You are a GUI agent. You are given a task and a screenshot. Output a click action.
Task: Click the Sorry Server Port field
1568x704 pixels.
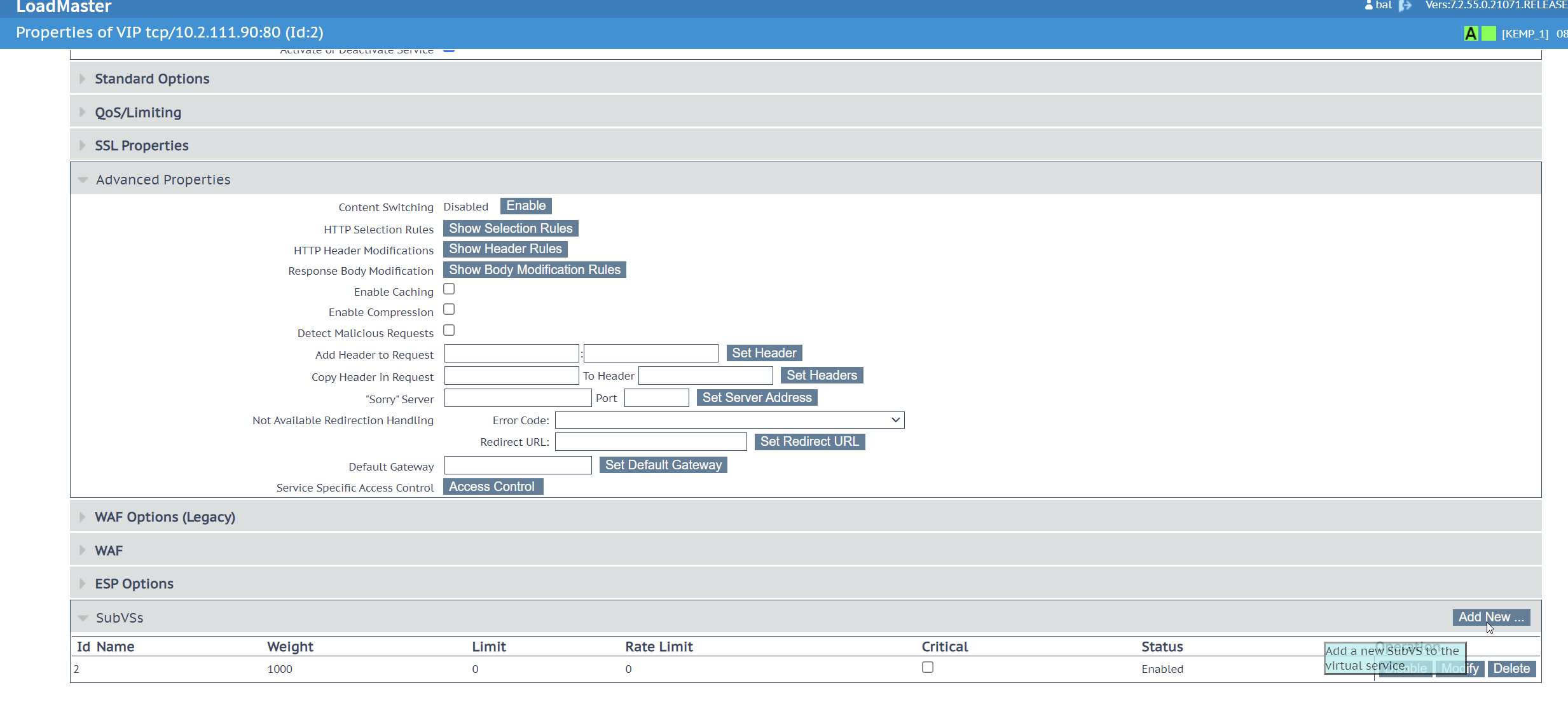[657, 397]
